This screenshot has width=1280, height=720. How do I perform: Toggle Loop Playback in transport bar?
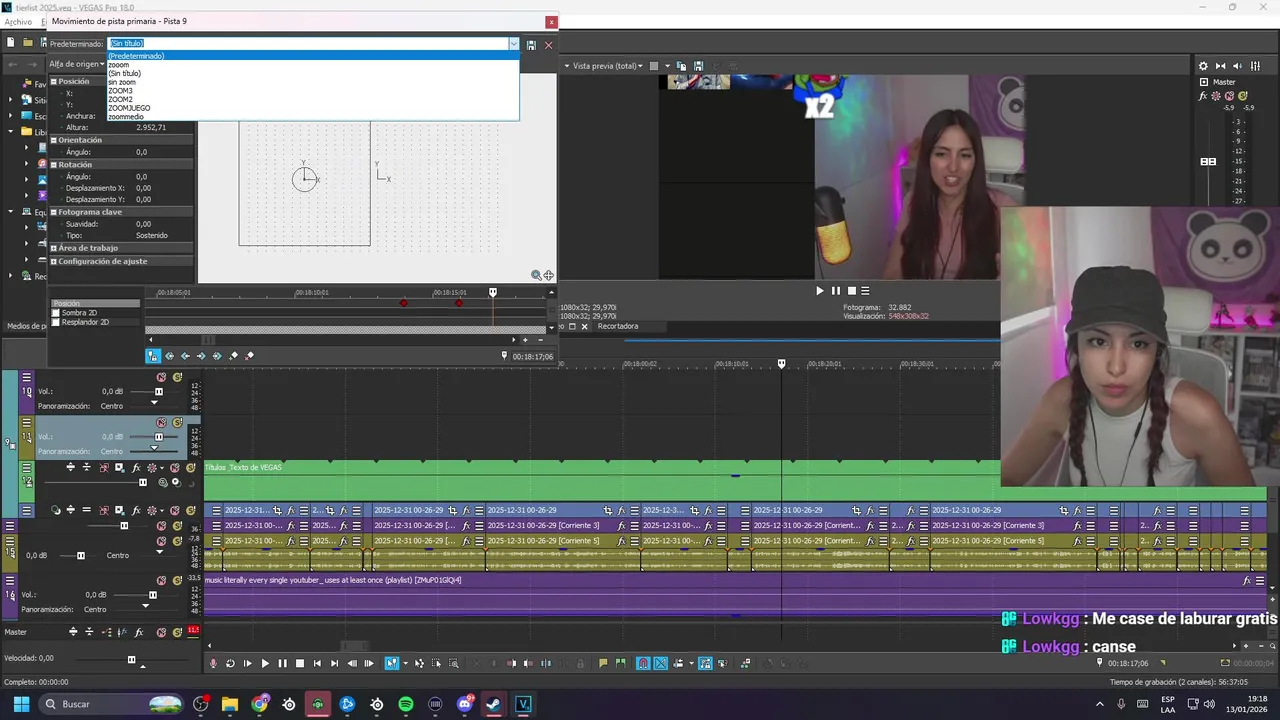tap(230, 663)
